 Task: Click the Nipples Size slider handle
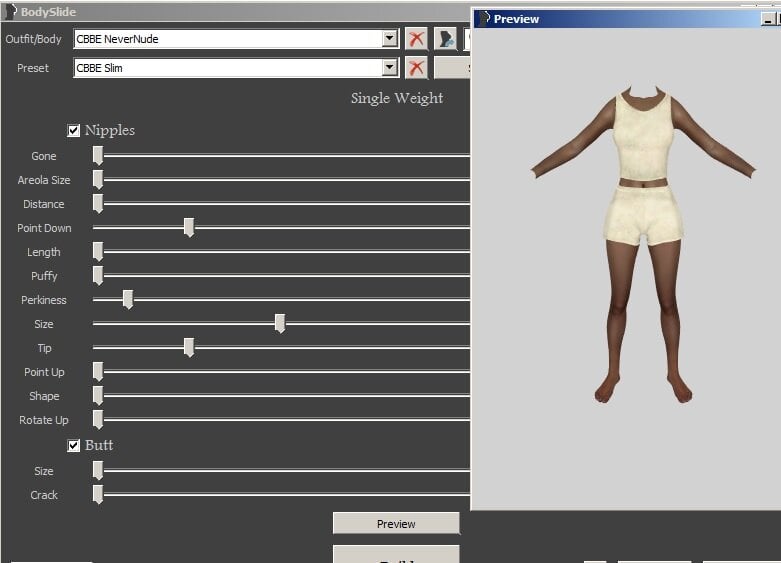tap(280, 323)
